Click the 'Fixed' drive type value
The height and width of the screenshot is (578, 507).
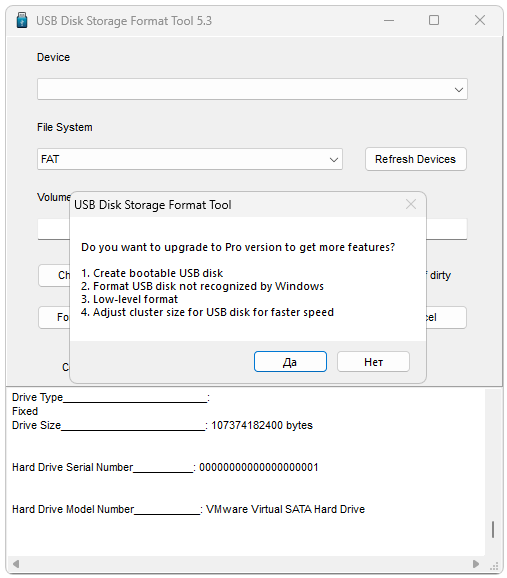[25, 411]
